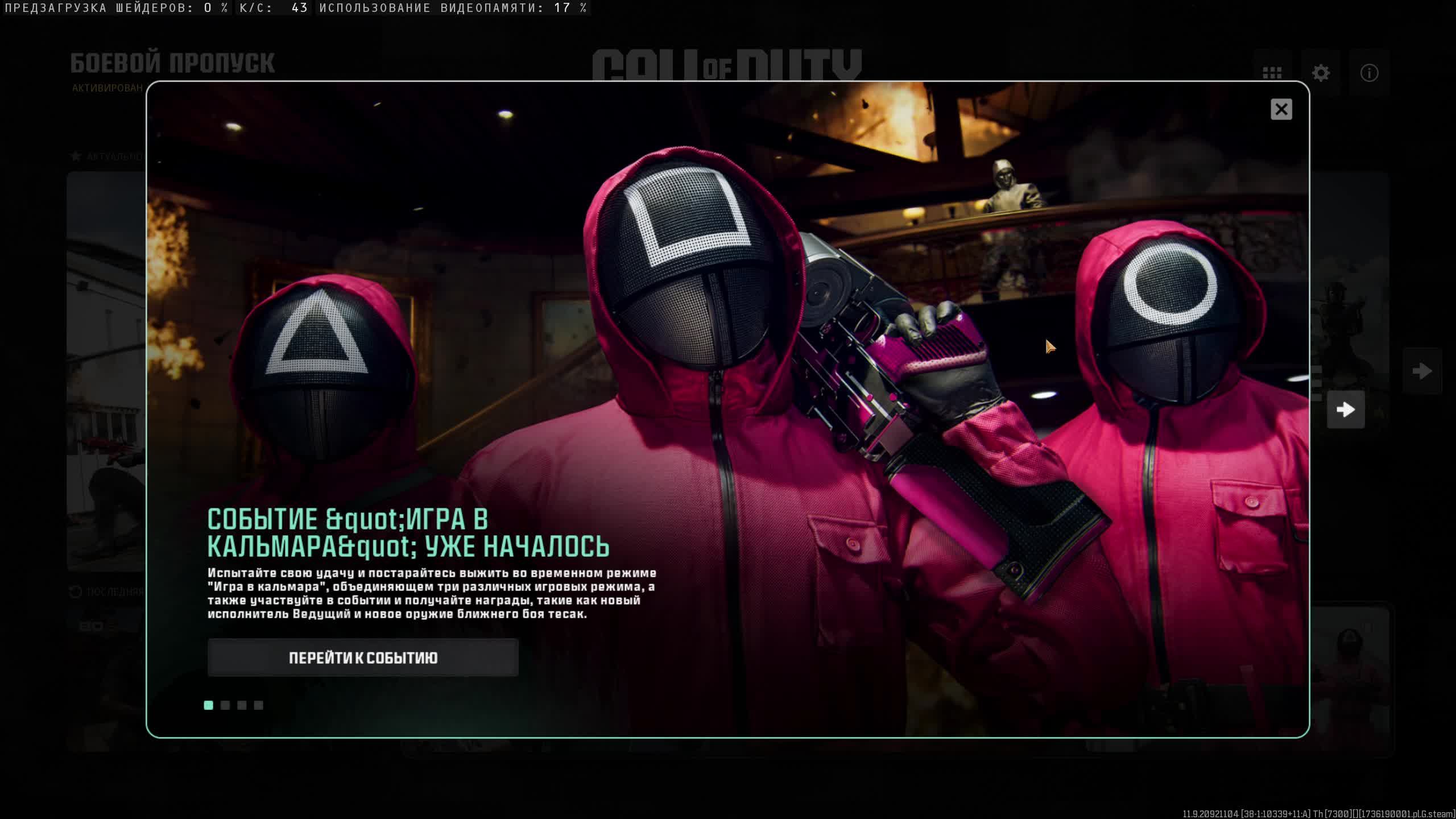Open settings via the gear icon
The height and width of the screenshot is (819, 1456).
(x=1321, y=73)
